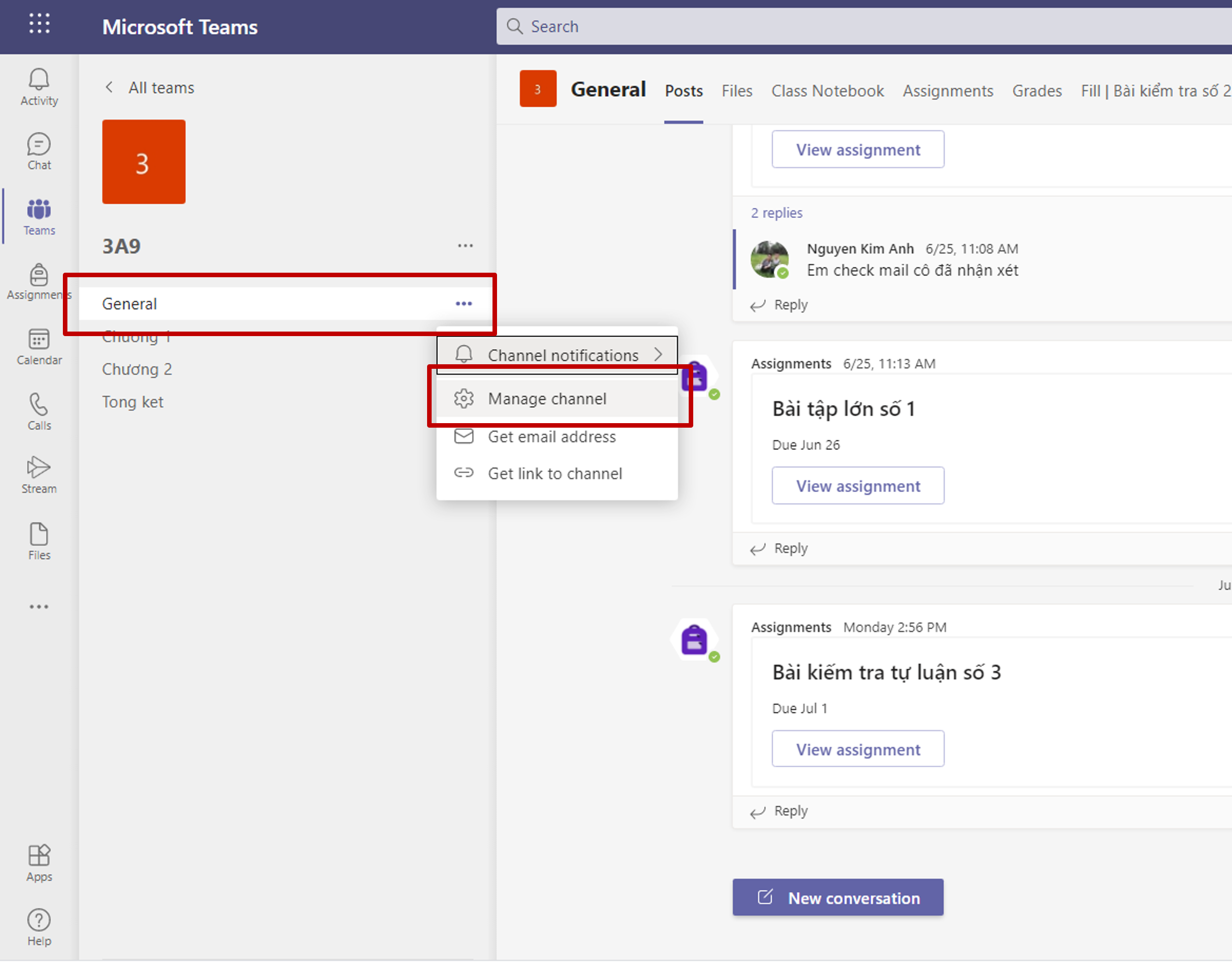
Task: Expand the 2 replies link
Action: coord(776,213)
